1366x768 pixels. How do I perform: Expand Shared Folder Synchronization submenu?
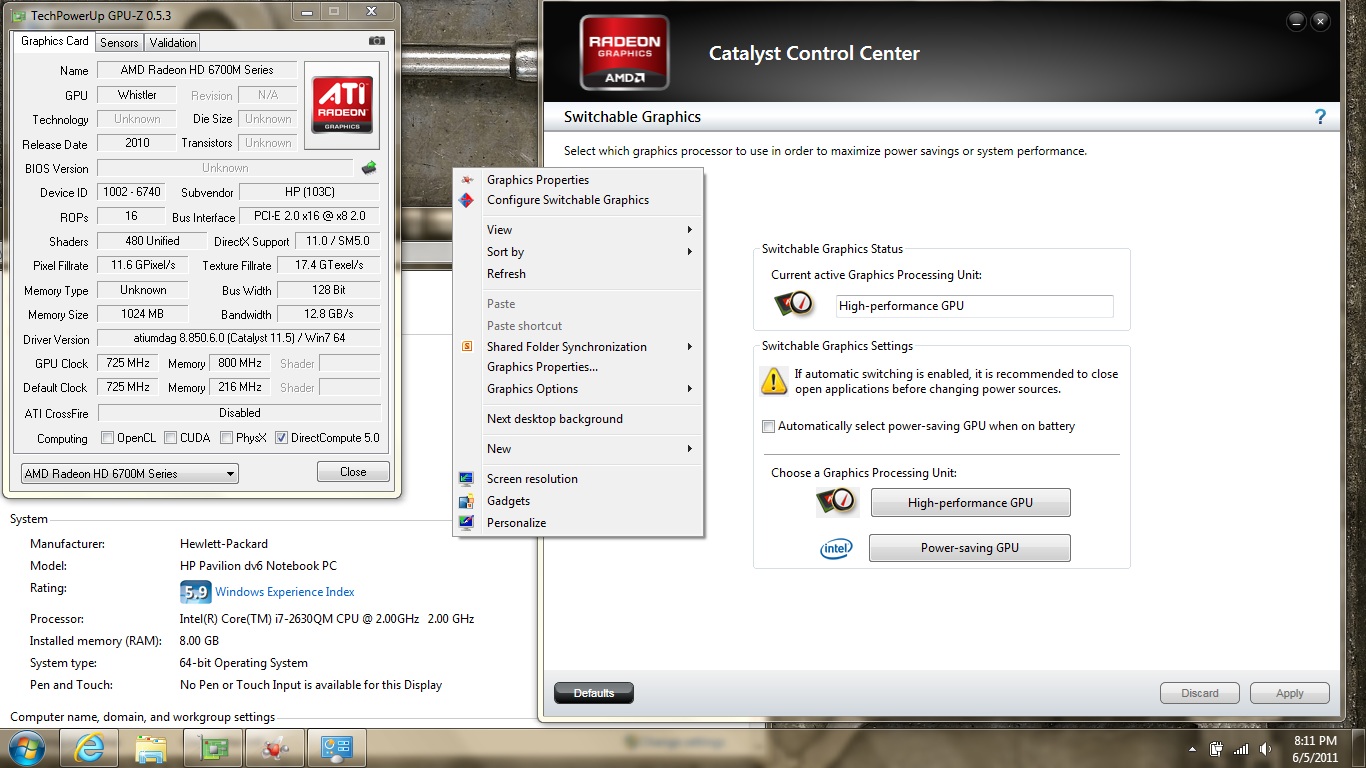pyautogui.click(x=580, y=347)
